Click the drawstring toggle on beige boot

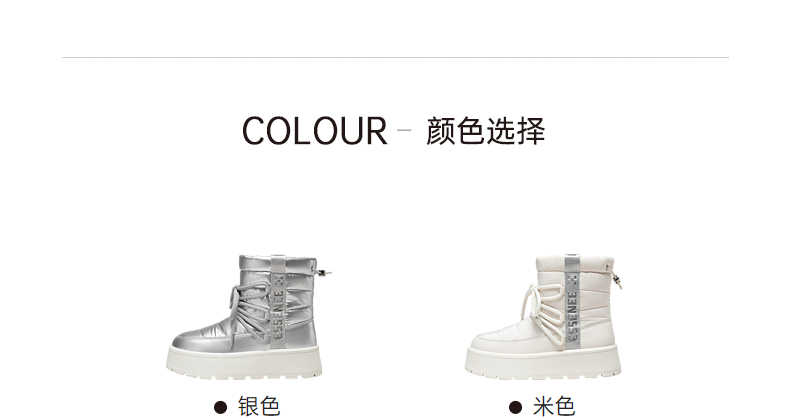[616, 276]
